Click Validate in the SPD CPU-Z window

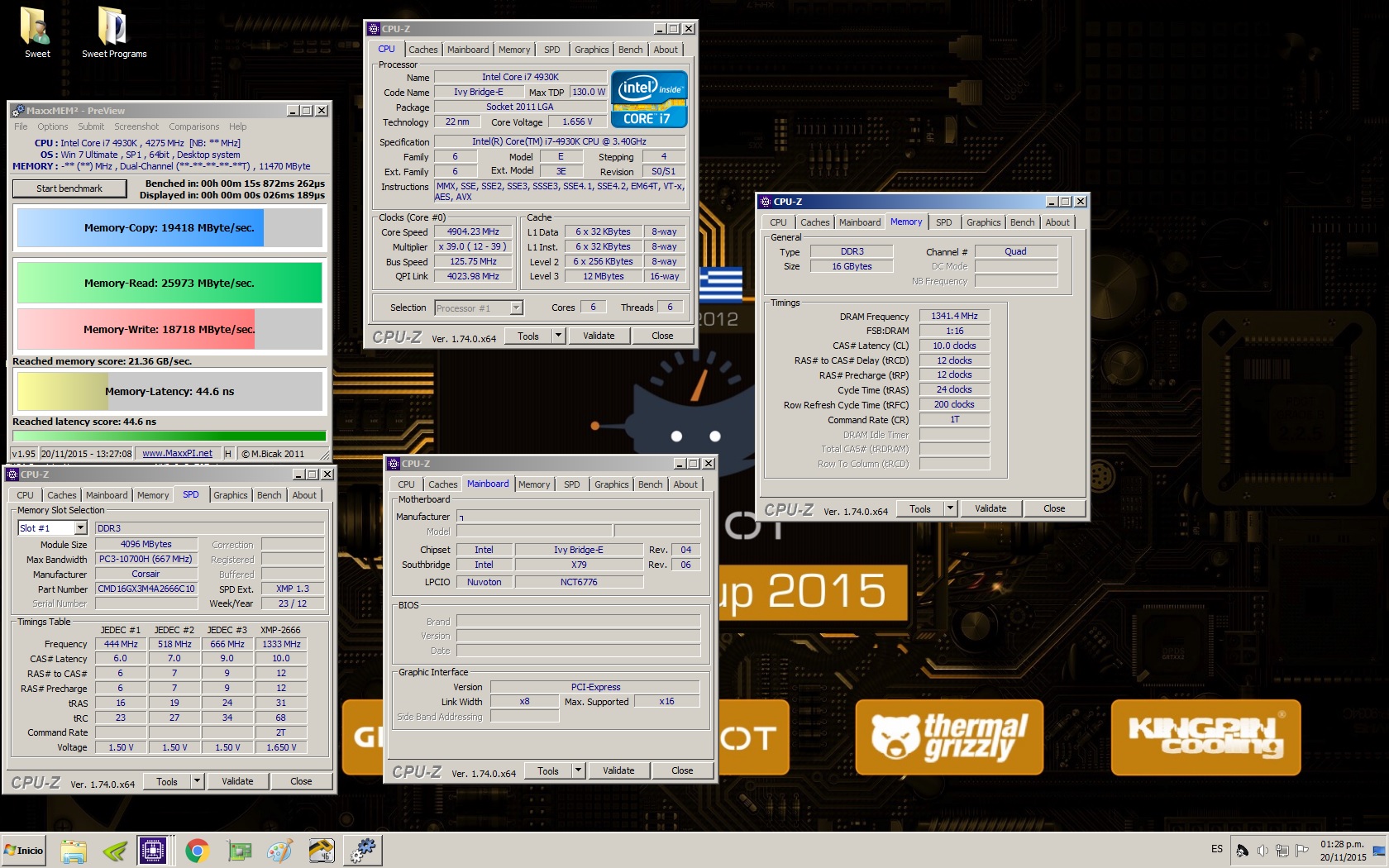[x=237, y=781]
